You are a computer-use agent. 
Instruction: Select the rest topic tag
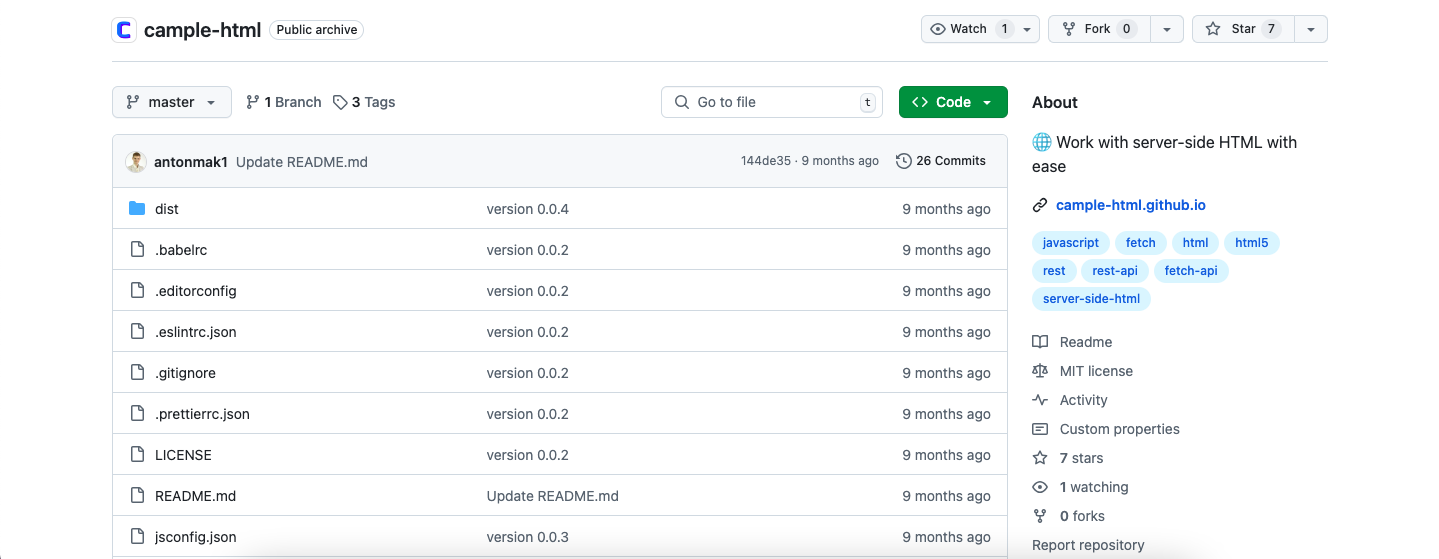[x=1054, y=271]
